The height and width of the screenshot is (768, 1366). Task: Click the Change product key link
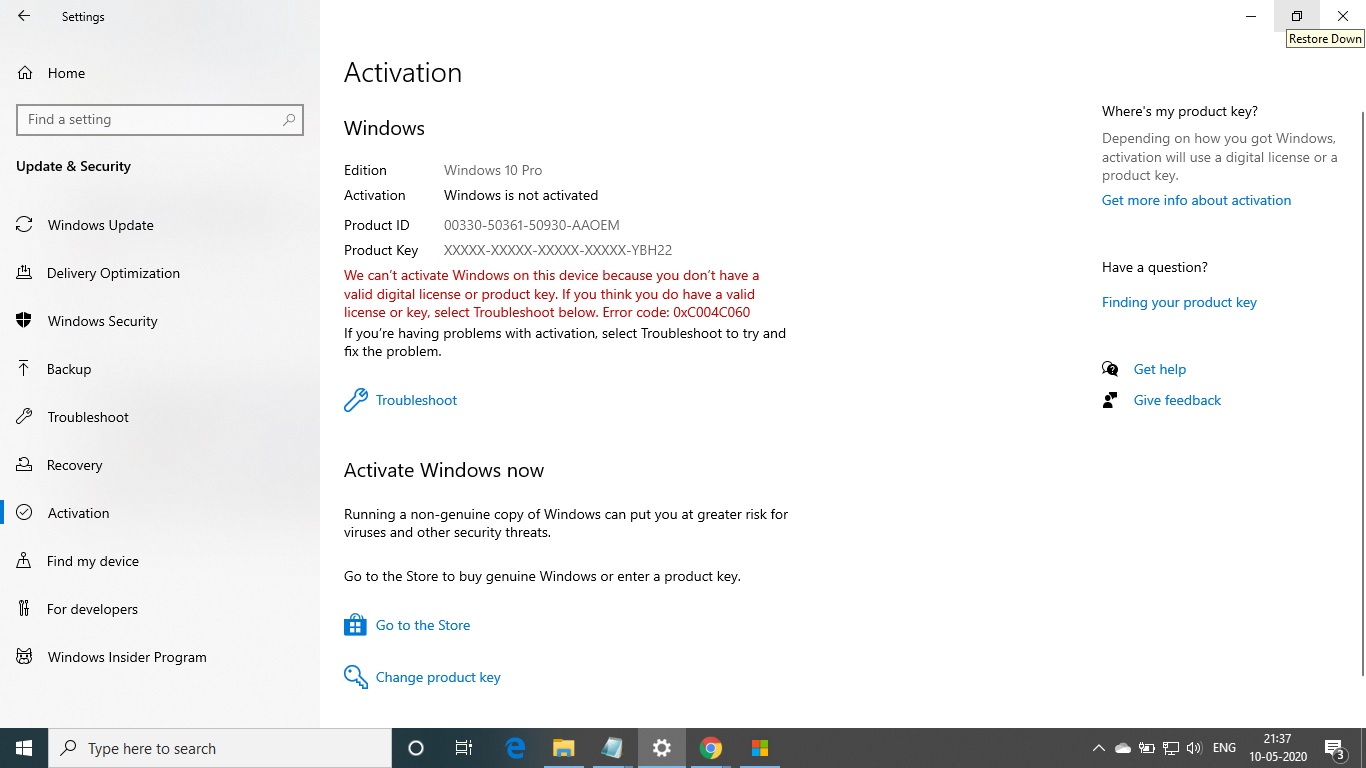(x=437, y=677)
